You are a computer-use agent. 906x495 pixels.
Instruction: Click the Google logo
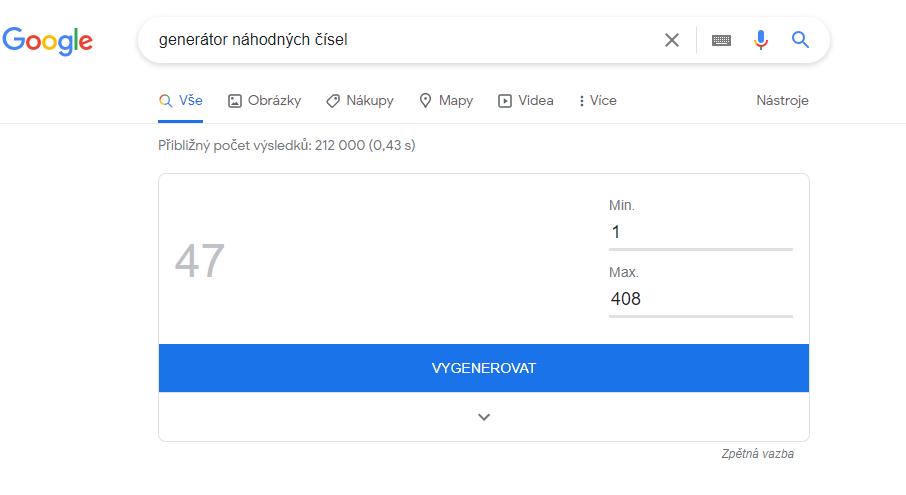(x=47, y=40)
